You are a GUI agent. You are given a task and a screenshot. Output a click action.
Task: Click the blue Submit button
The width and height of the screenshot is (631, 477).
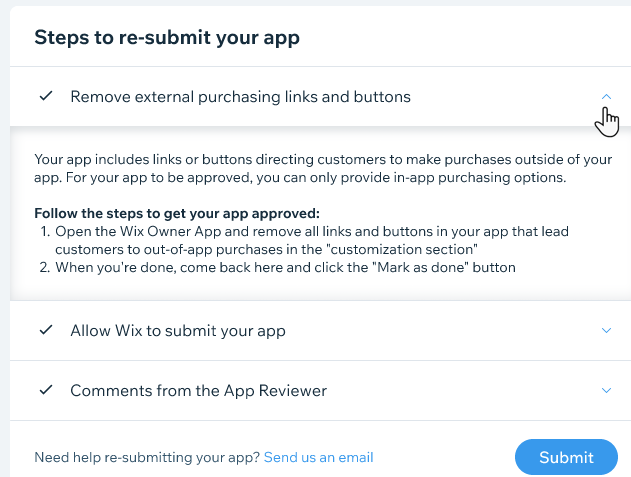click(566, 457)
